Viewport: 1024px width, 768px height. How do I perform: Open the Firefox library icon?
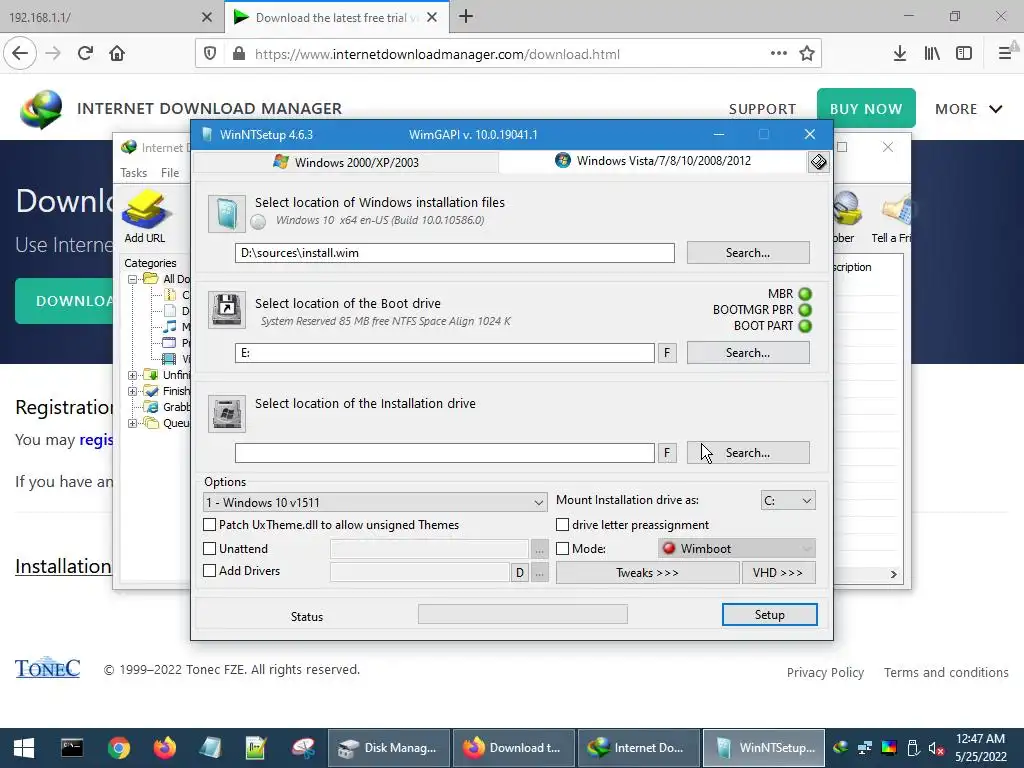932,54
